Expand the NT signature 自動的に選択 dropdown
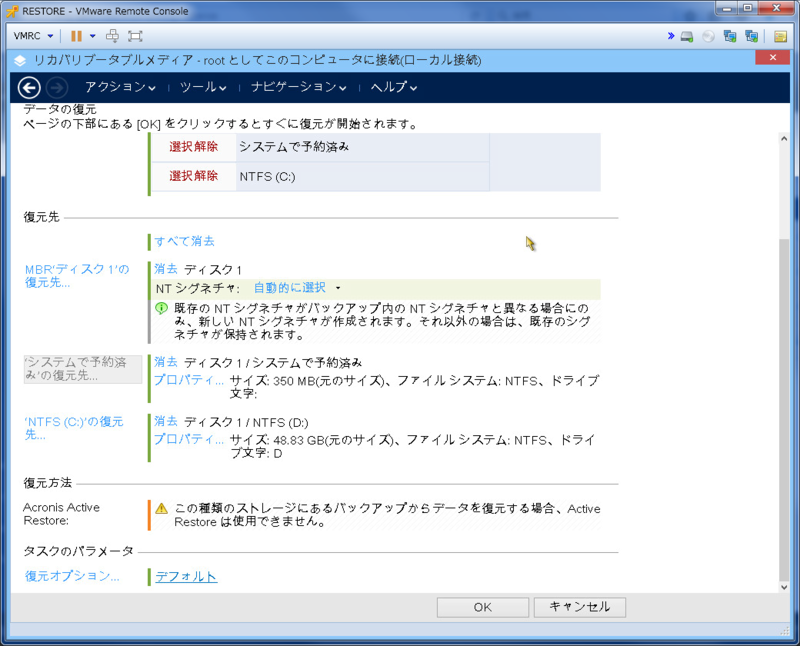 pyautogui.click(x=296, y=288)
